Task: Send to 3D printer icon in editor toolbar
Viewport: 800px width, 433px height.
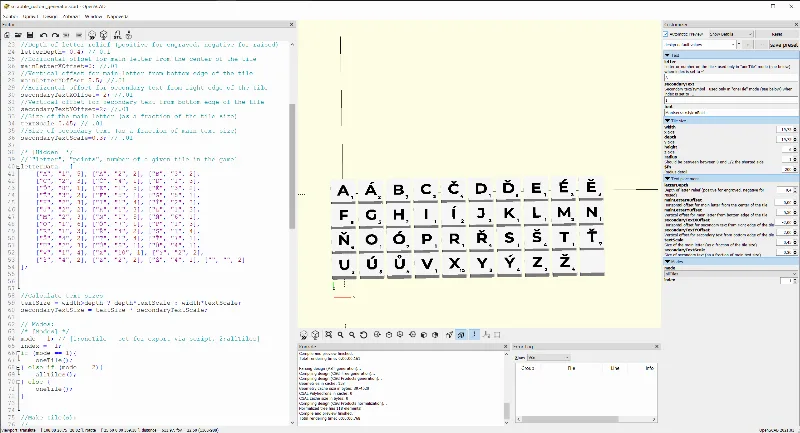Action: pos(129,35)
